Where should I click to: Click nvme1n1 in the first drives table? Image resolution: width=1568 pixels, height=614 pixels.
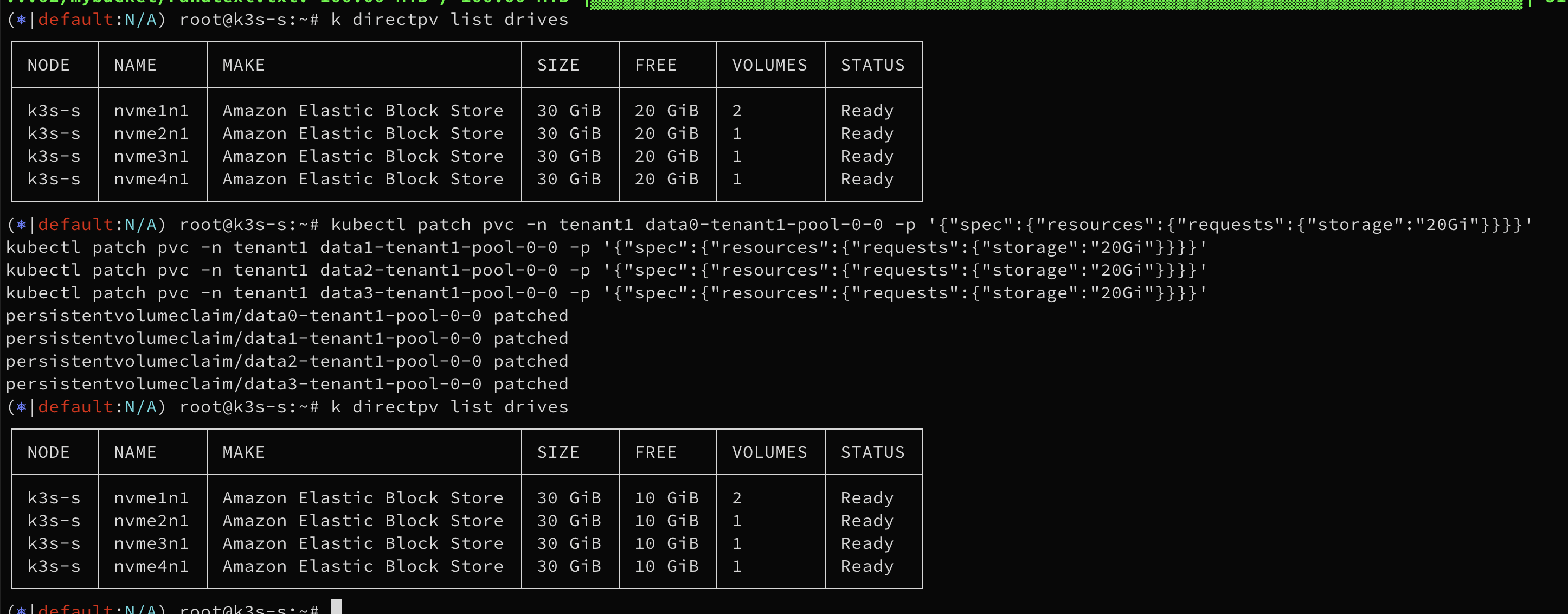pyautogui.click(x=152, y=111)
